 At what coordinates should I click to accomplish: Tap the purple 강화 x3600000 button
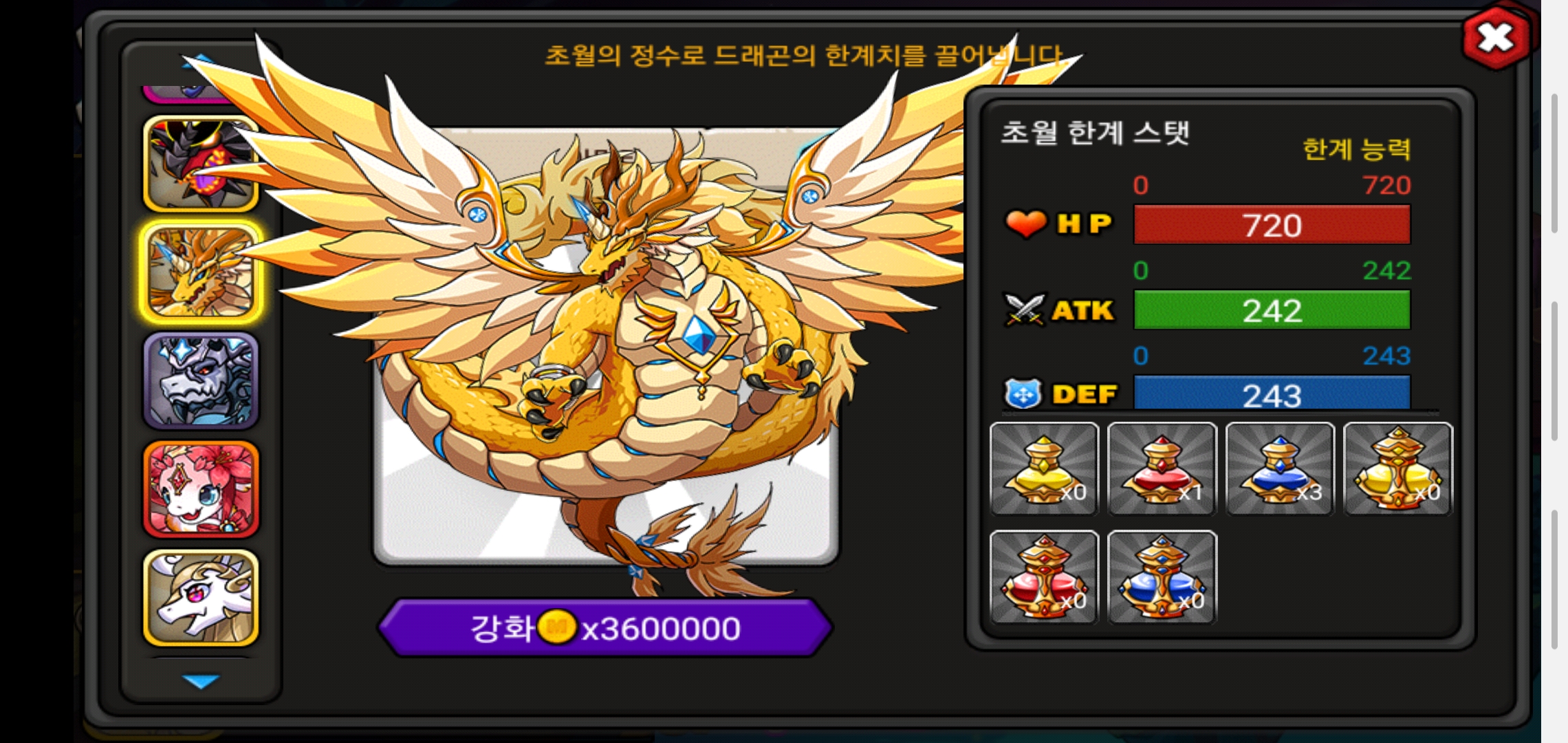point(605,627)
